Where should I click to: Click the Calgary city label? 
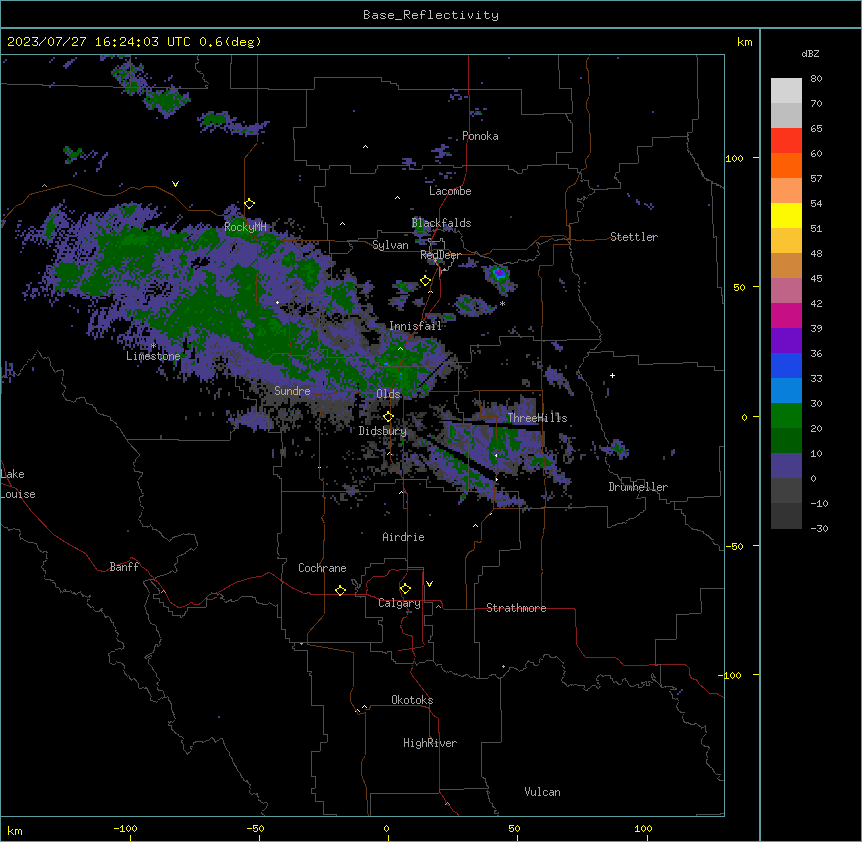point(399,603)
